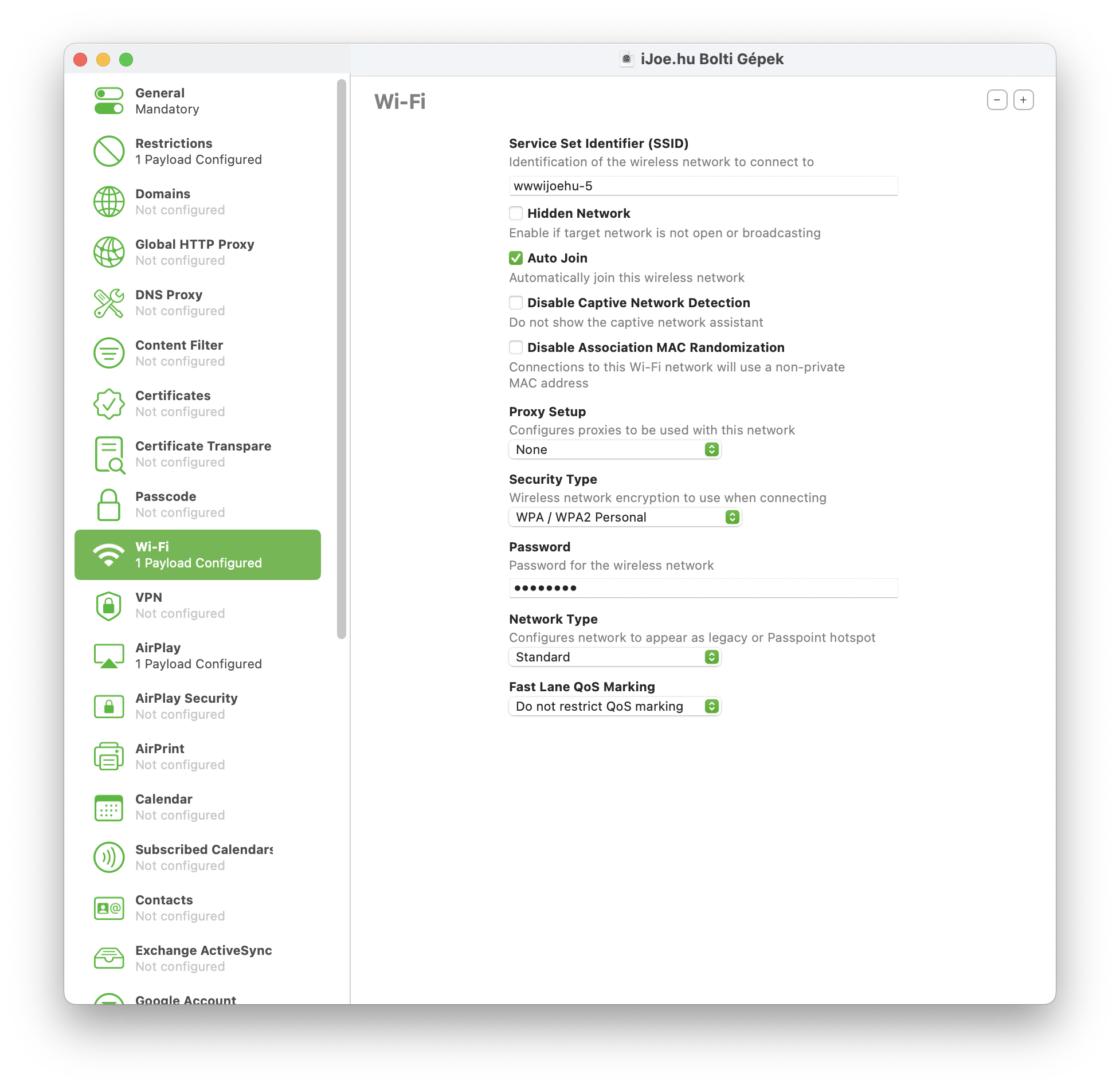
Task: Click the SSID text field
Action: point(703,186)
